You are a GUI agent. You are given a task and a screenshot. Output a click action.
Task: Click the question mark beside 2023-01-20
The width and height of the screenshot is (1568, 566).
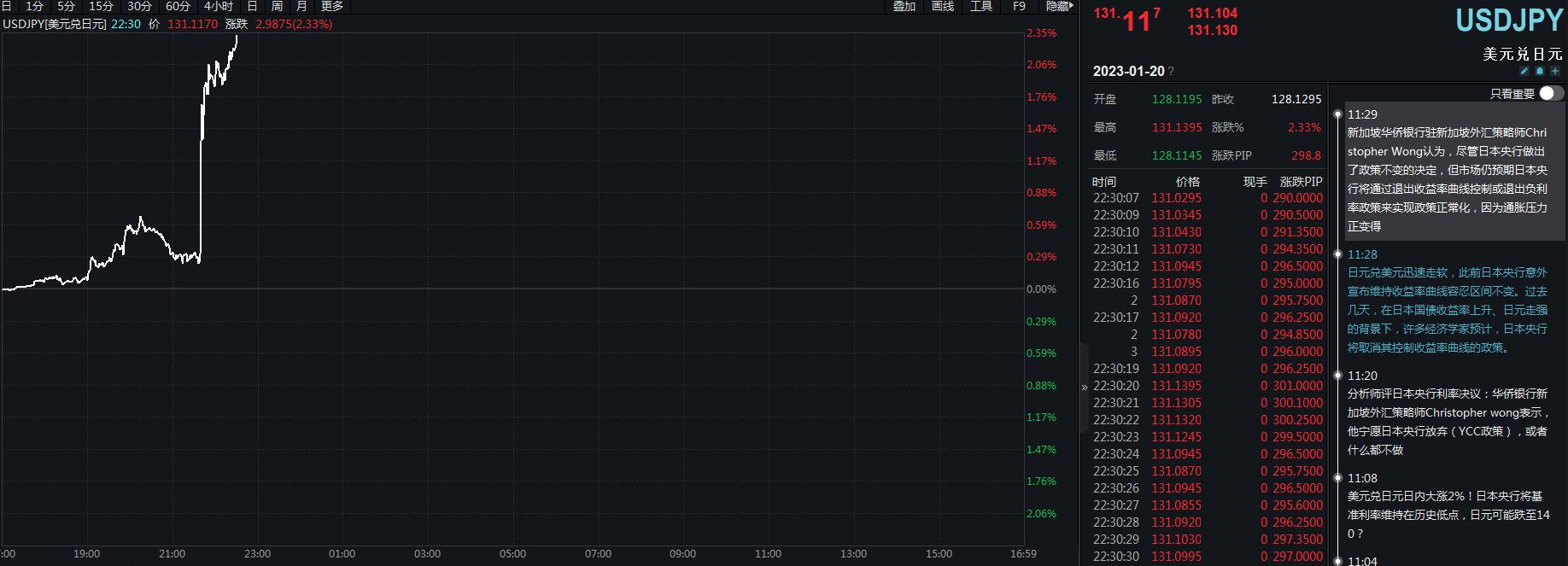[1171, 72]
